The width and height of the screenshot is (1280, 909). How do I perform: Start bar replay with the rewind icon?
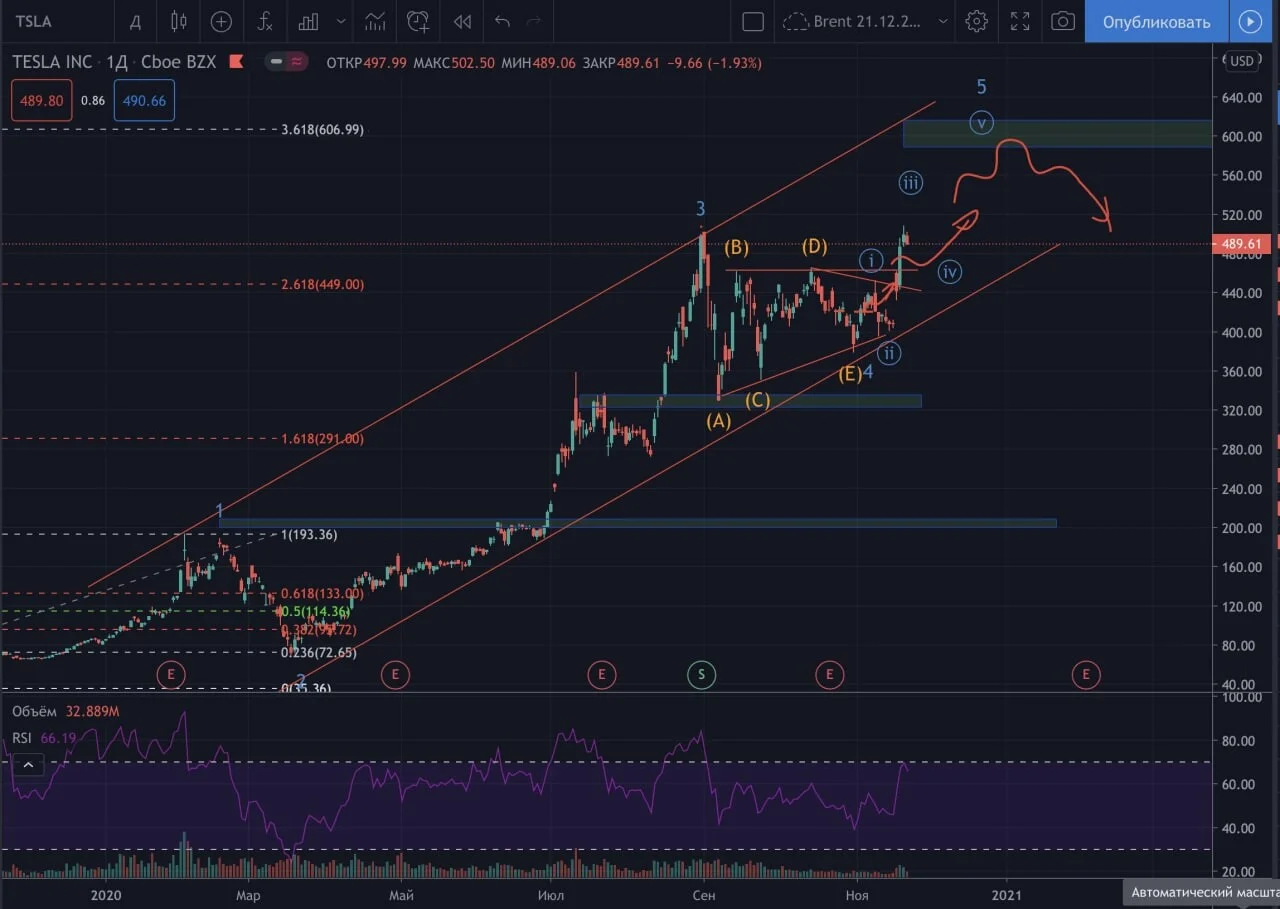[x=461, y=21]
